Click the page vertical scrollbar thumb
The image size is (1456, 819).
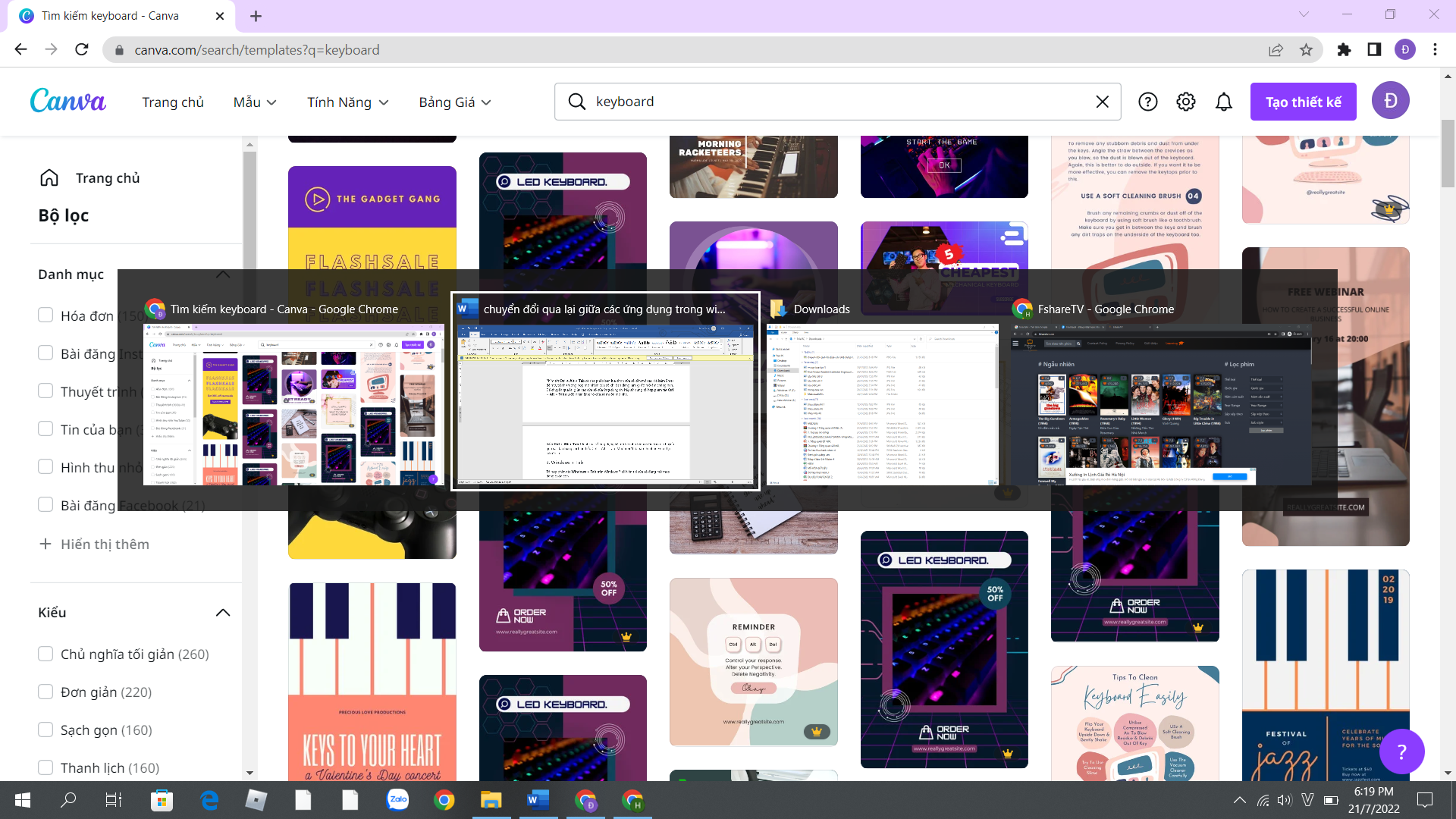[x=1448, y=154]
